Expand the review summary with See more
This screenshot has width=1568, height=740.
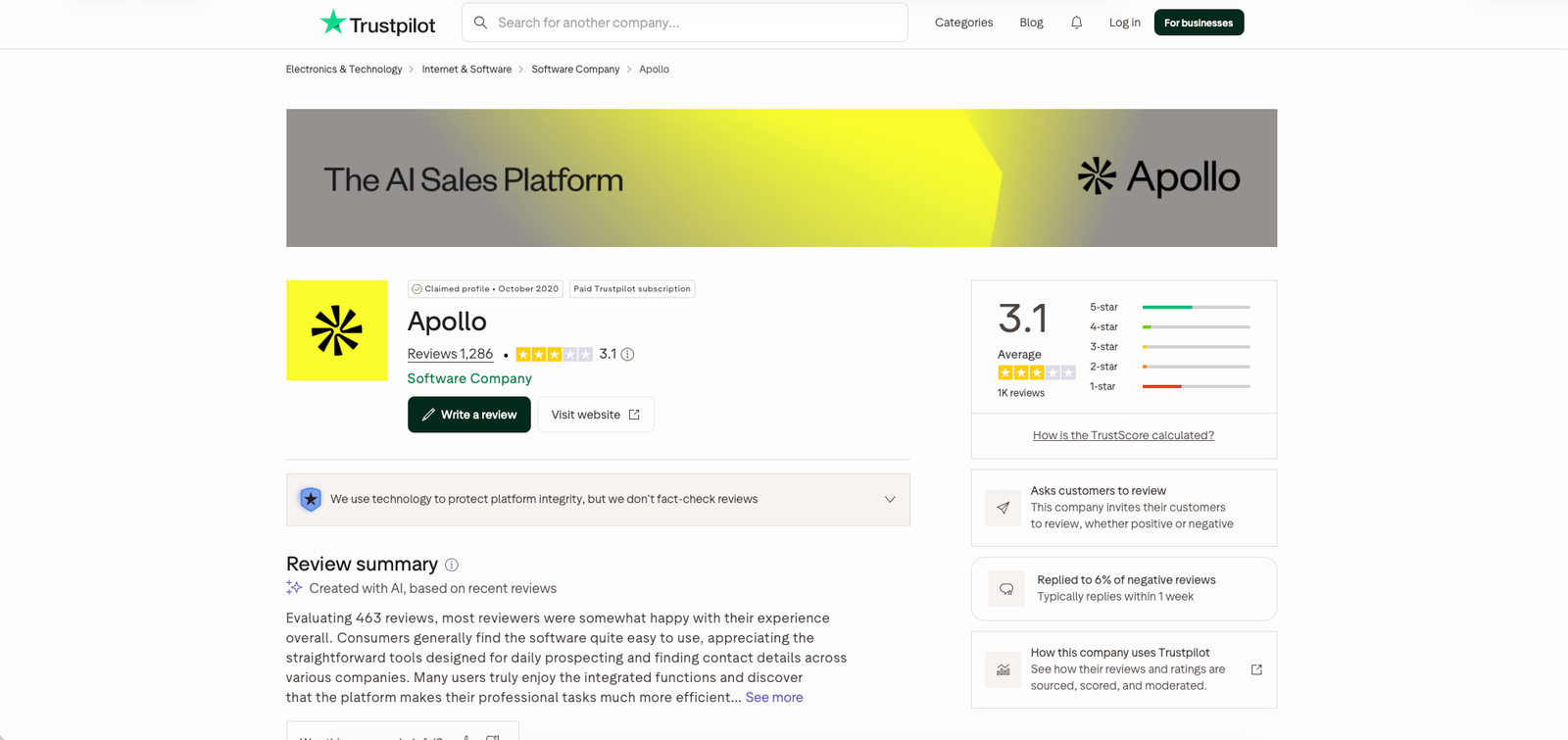[x=774, y=698]
